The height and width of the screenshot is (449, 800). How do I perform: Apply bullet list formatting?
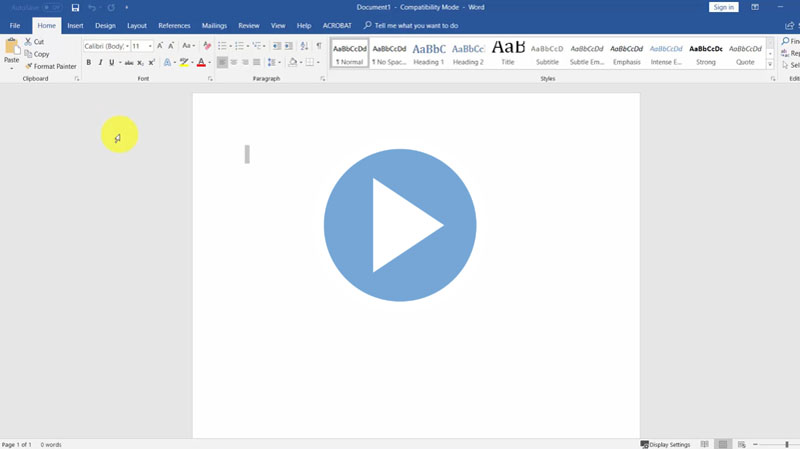[x=222, y=46]
